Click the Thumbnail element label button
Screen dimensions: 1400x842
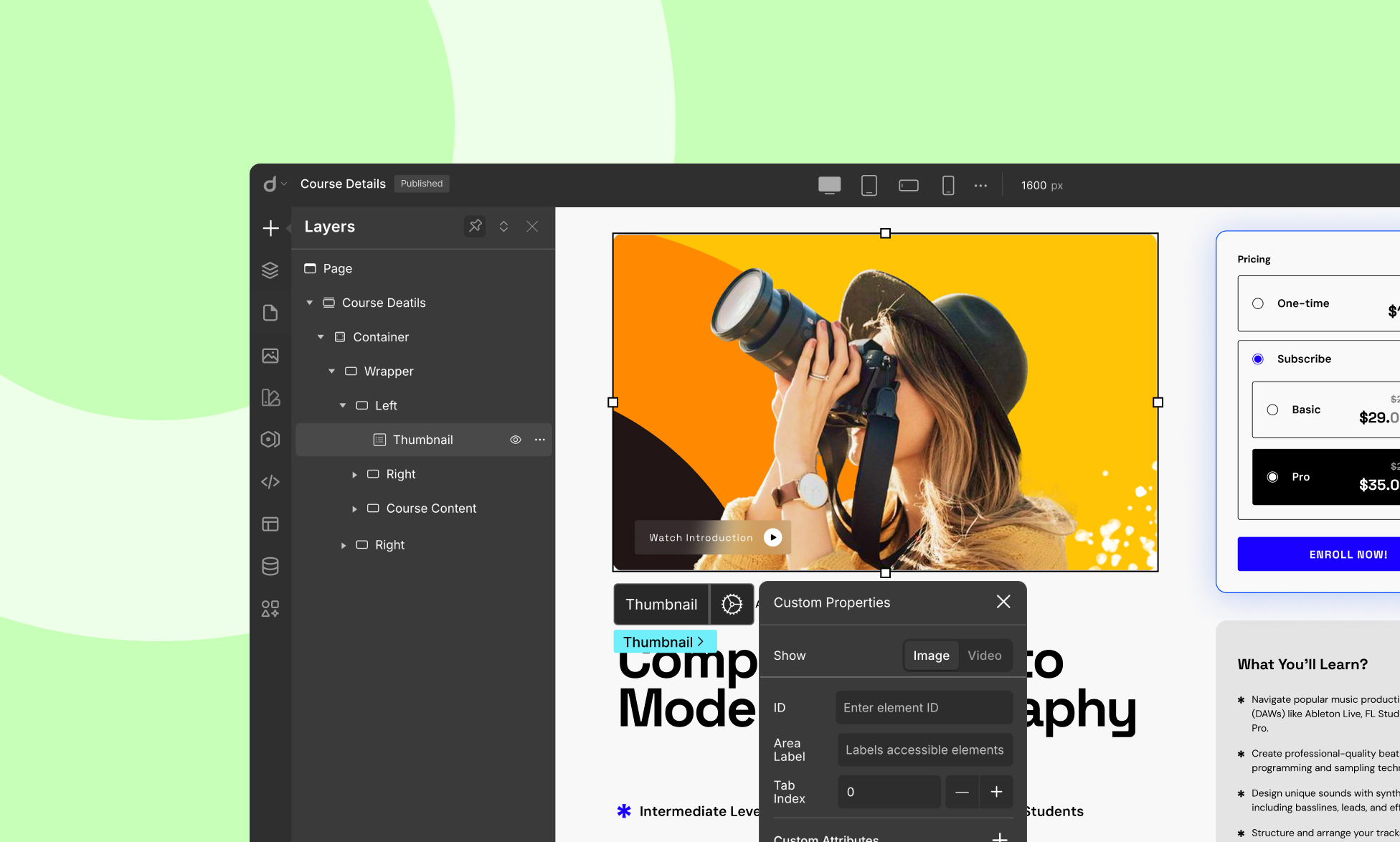tap(661, 604)
